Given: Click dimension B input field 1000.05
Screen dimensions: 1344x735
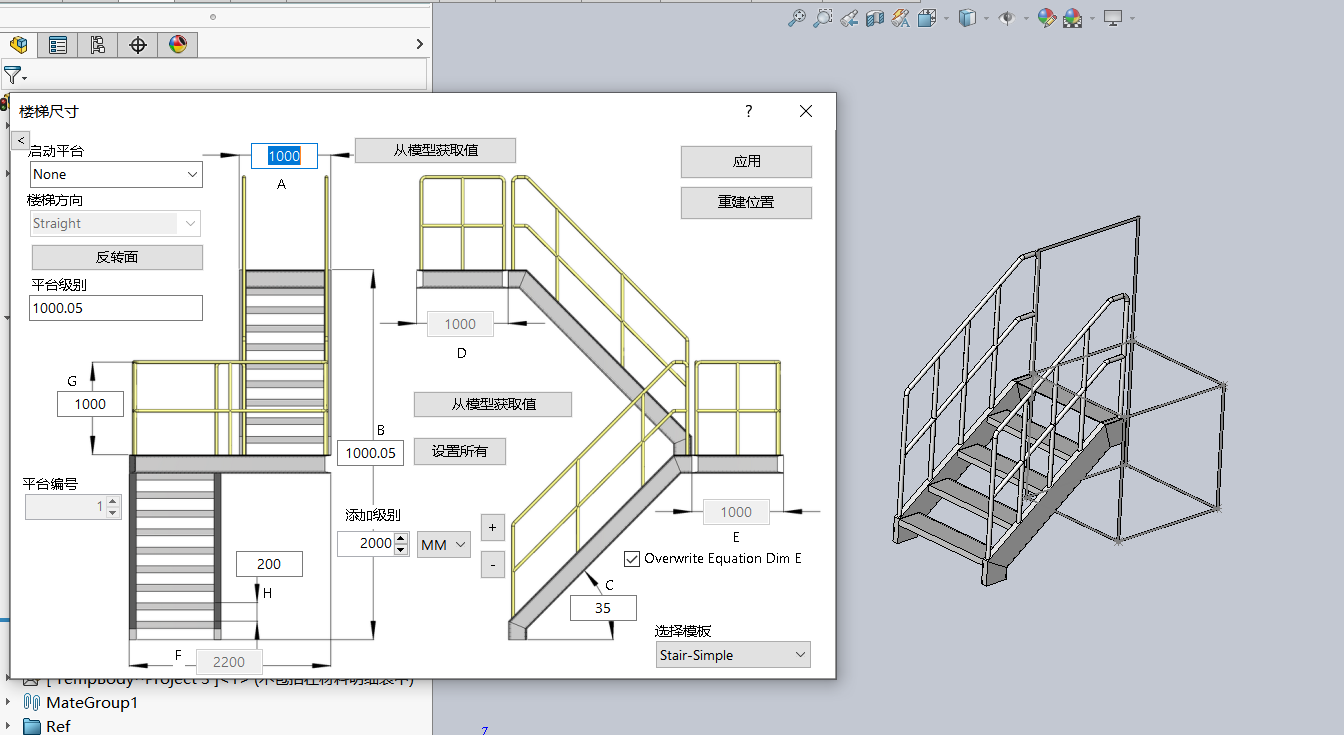Looking at the screenshot, I should pyautogui.click(x=371, y=453).
